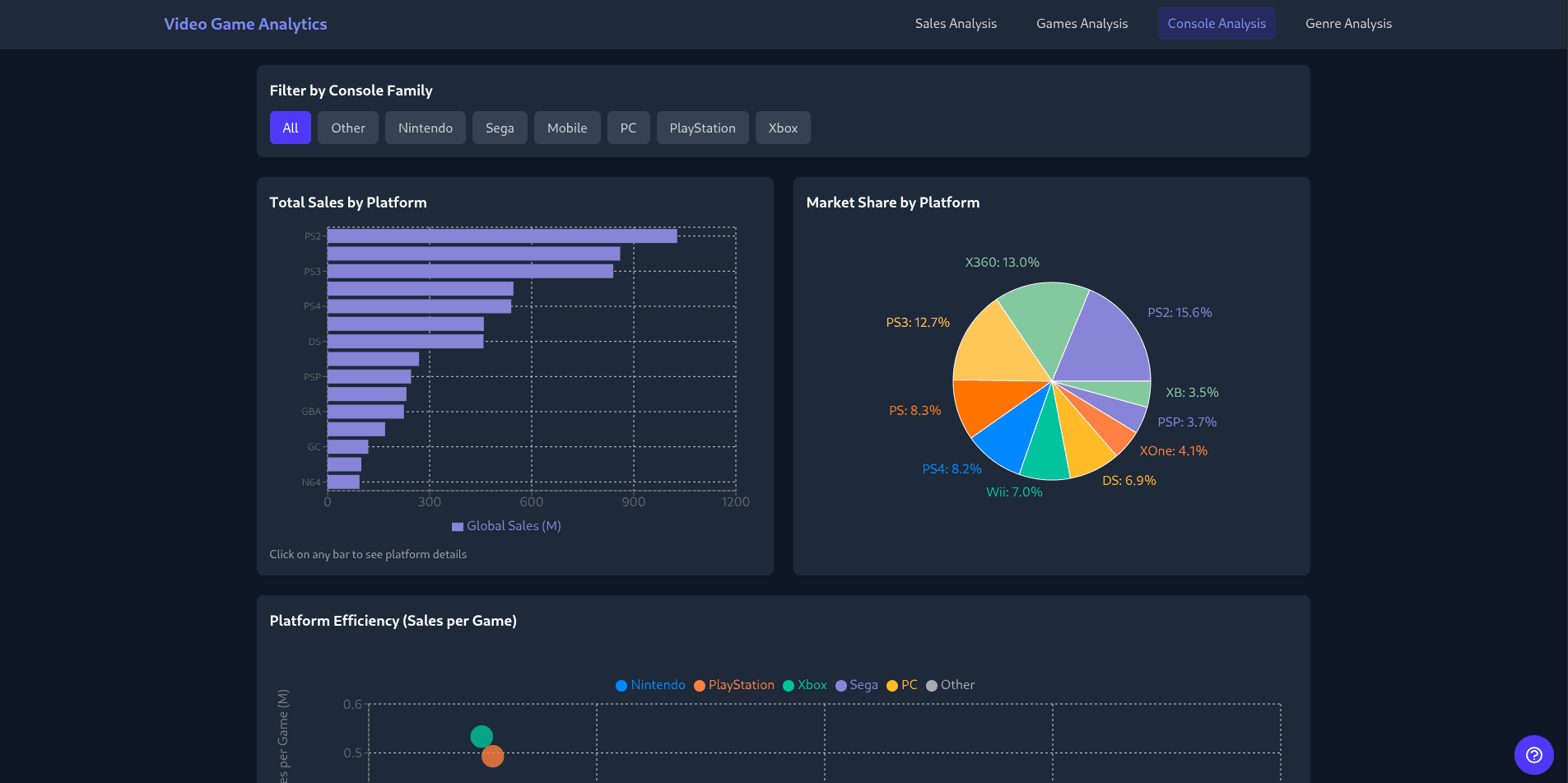Click the Global Sales legend swatch
The image size is (1568, 783).
coord(458,527)
